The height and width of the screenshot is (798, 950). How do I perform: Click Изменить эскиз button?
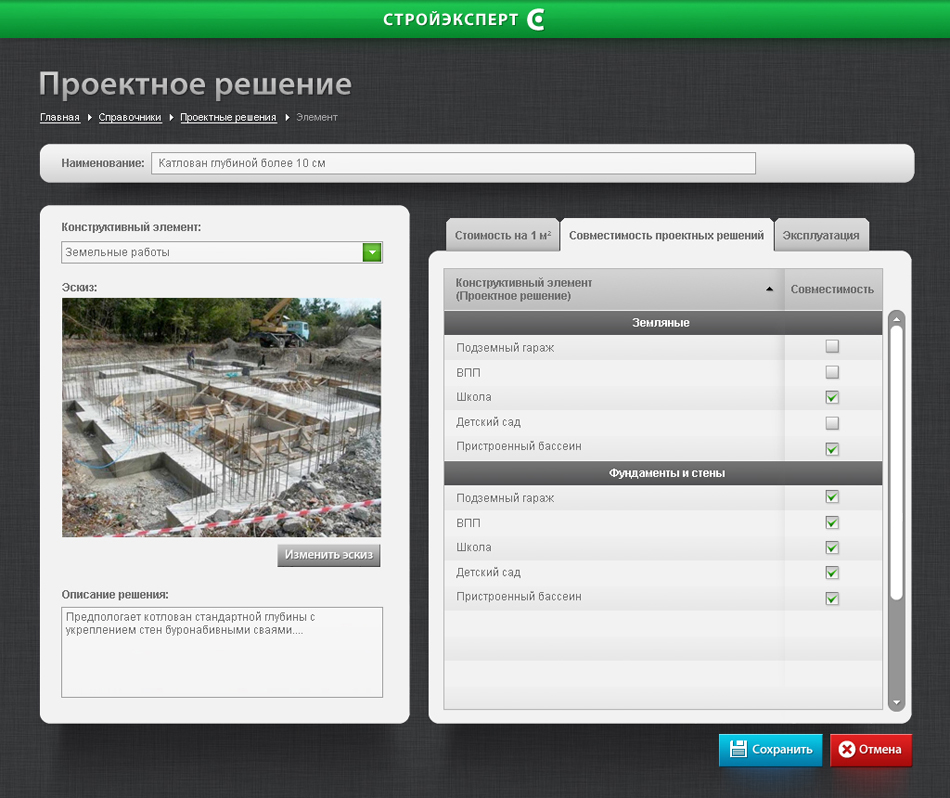coord(329,555)
